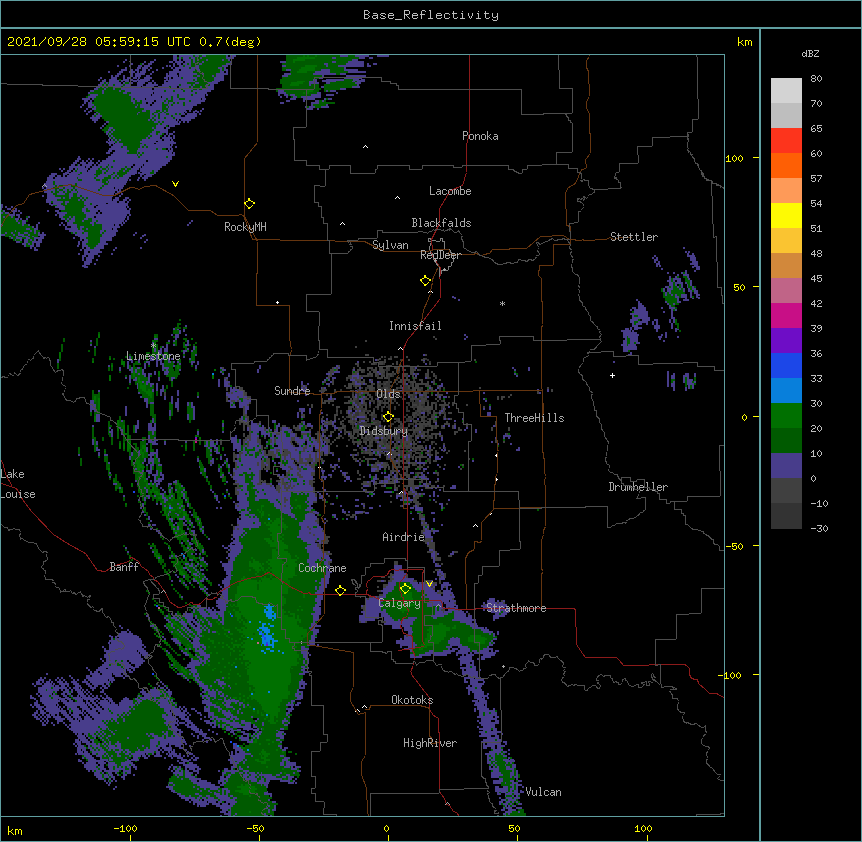Click the white caret marker southwest of Ponoka

pos(365,147)
